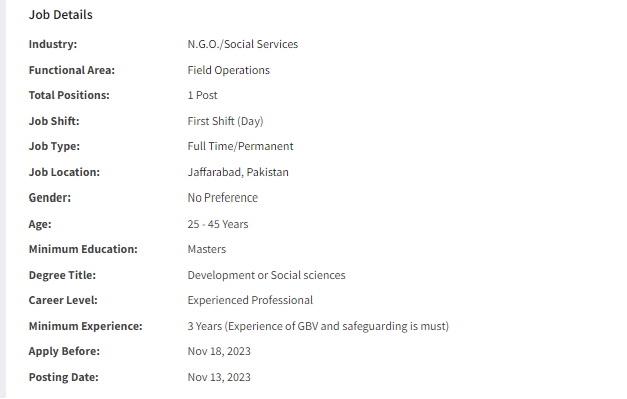Click Development or Social sciences degree title
627x399 pixels.
(x=266, y=275)
